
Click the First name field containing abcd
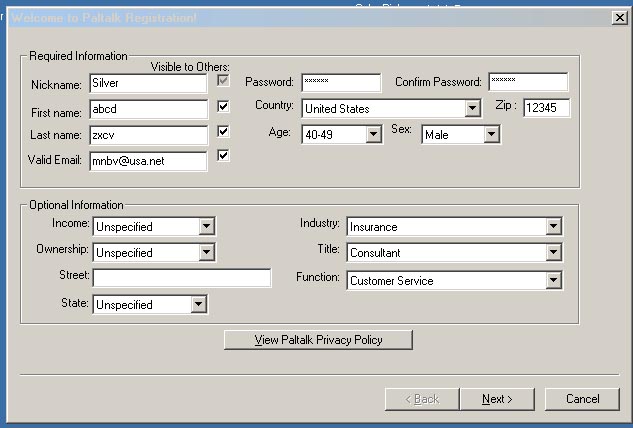[148, 109]
